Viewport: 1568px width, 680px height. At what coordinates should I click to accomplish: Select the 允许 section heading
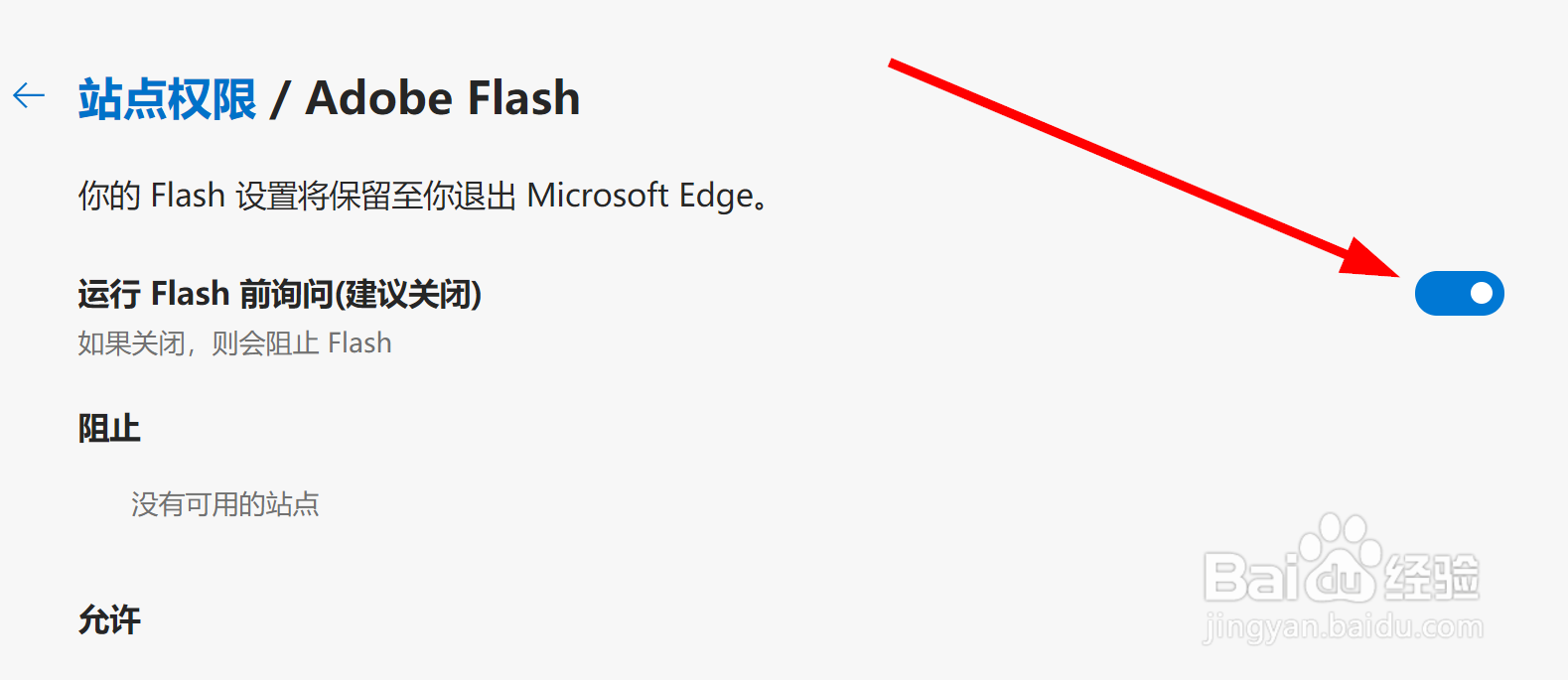click(109, 620)
